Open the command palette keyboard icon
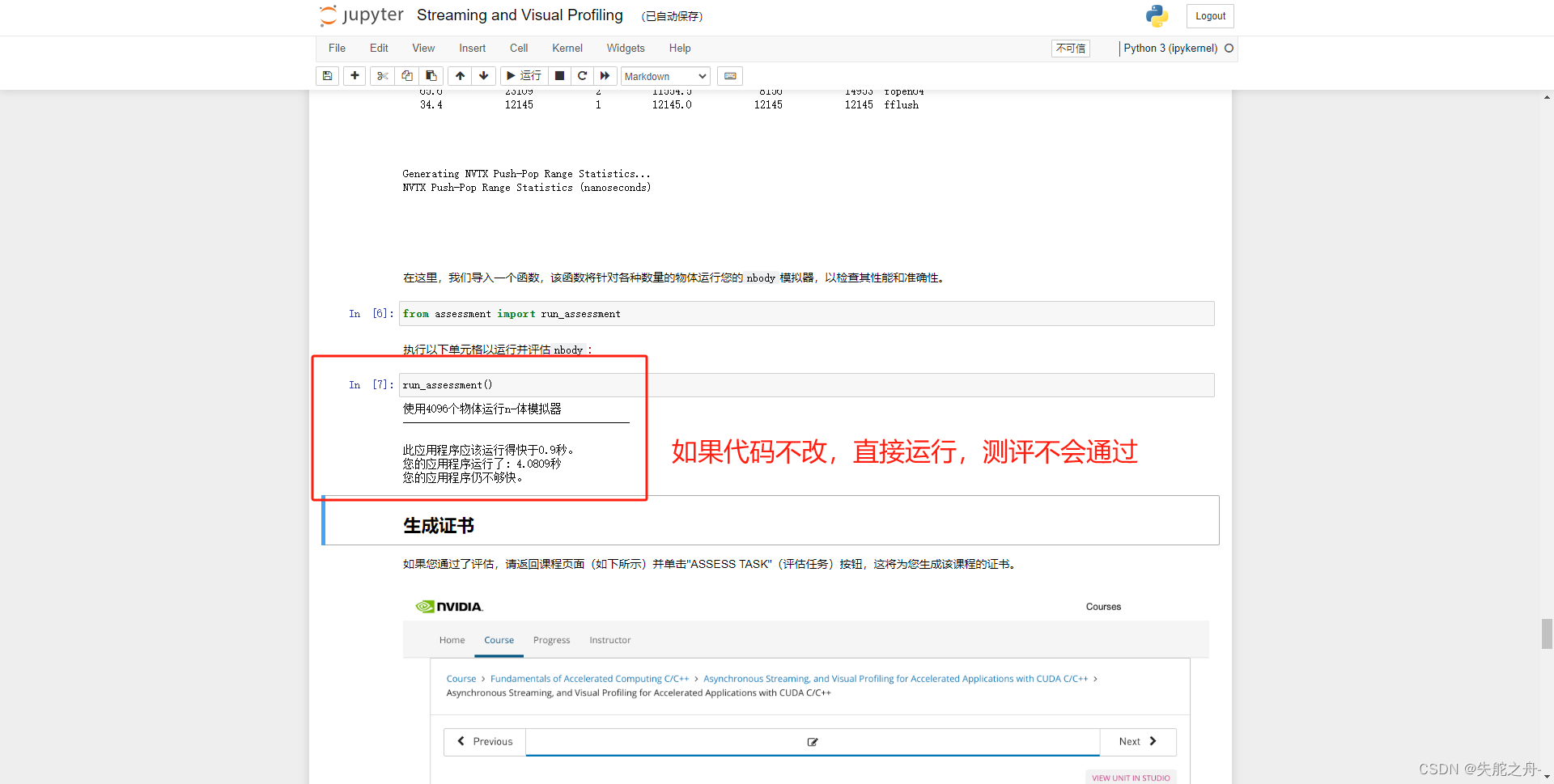Viewport: 1554px width, 784px height. point(730,76)
